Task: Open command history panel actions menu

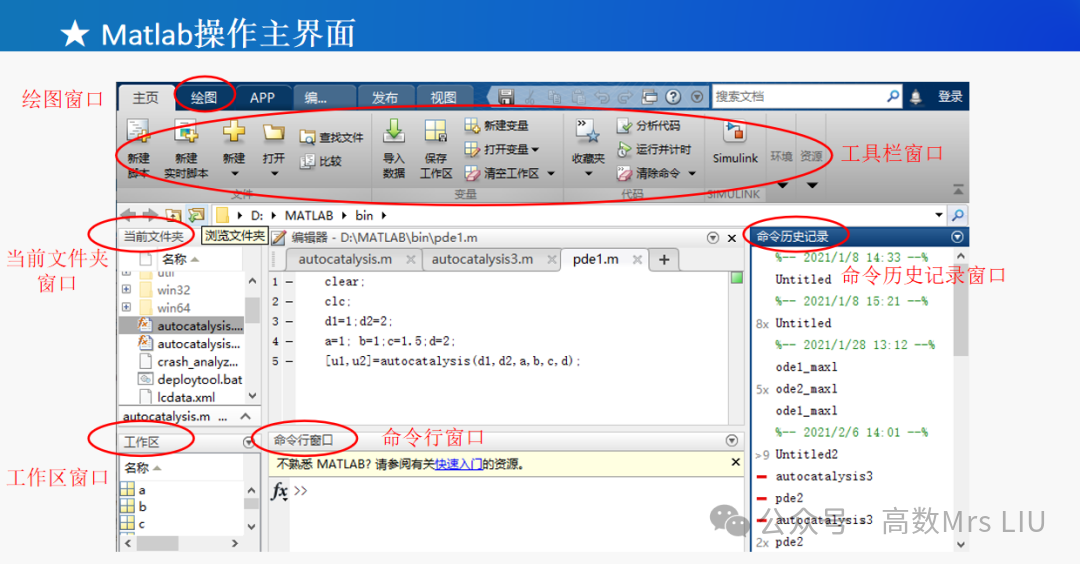Action: click(957, 237)
